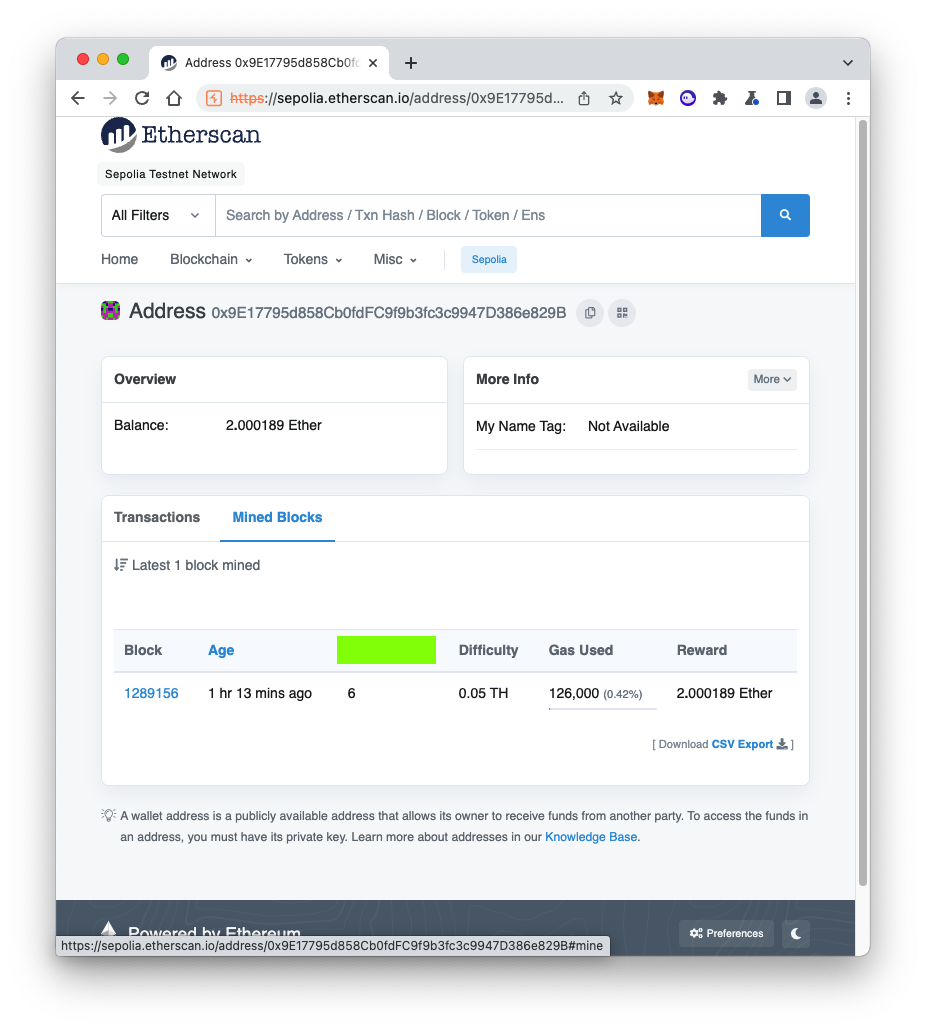Image resolution: width=926 pixels, height=1030 pixels.
Task: Expand the Misc menu
Action: tap(395, 259)
